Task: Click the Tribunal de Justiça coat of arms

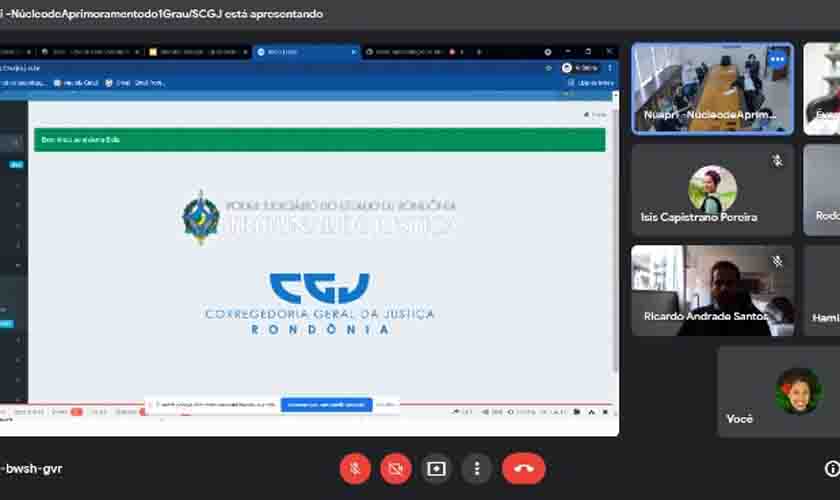Action: click(x=200, y=217)
